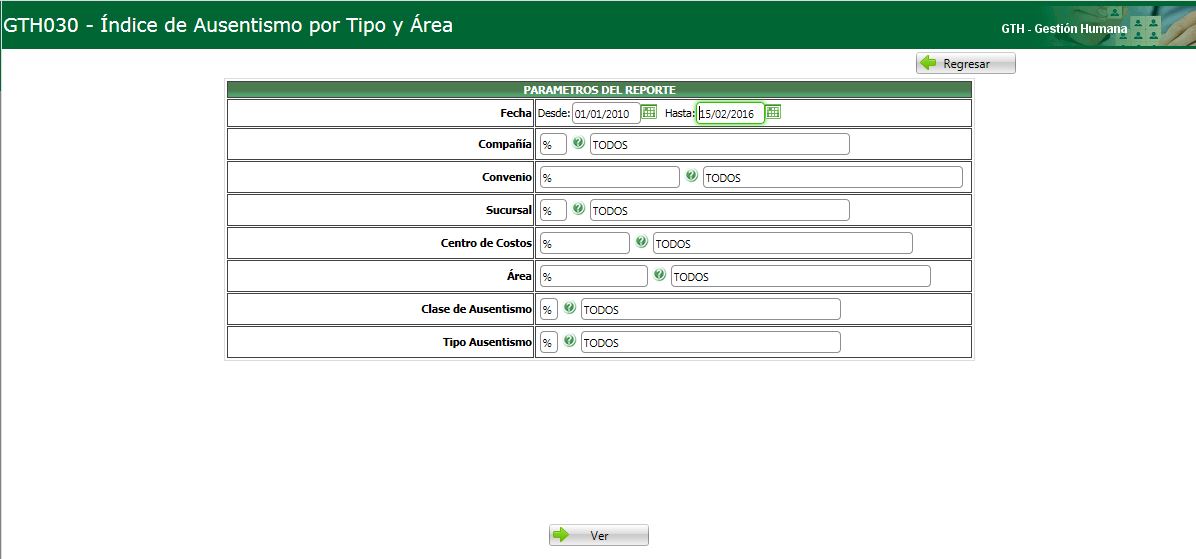The height and width of the screenshot is (559, 1196).
Task: Click the Centro de Costos TODOS field
Action: [783, 243]
